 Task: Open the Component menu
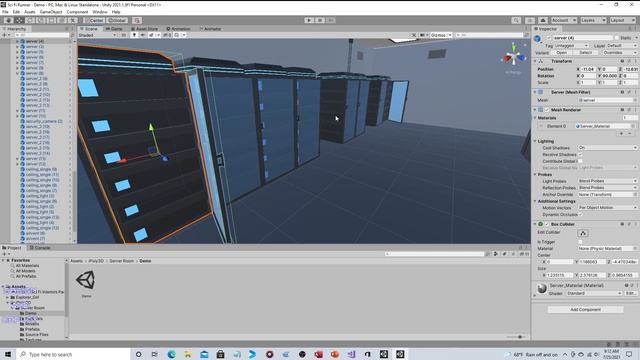(77, 12)
